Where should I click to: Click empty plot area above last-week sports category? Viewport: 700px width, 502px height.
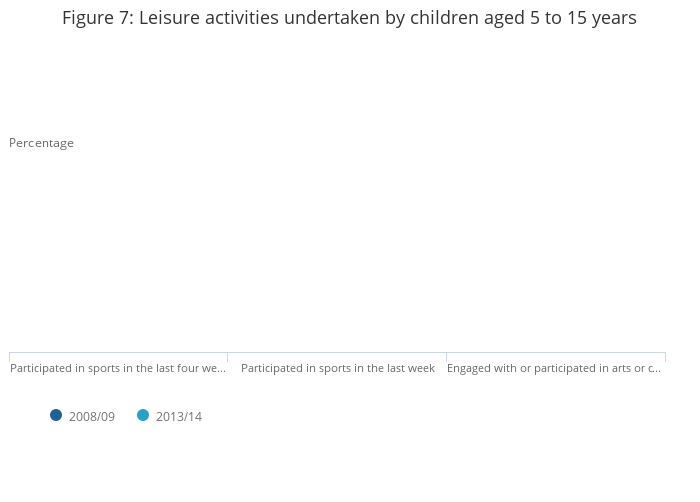point(338,250)
